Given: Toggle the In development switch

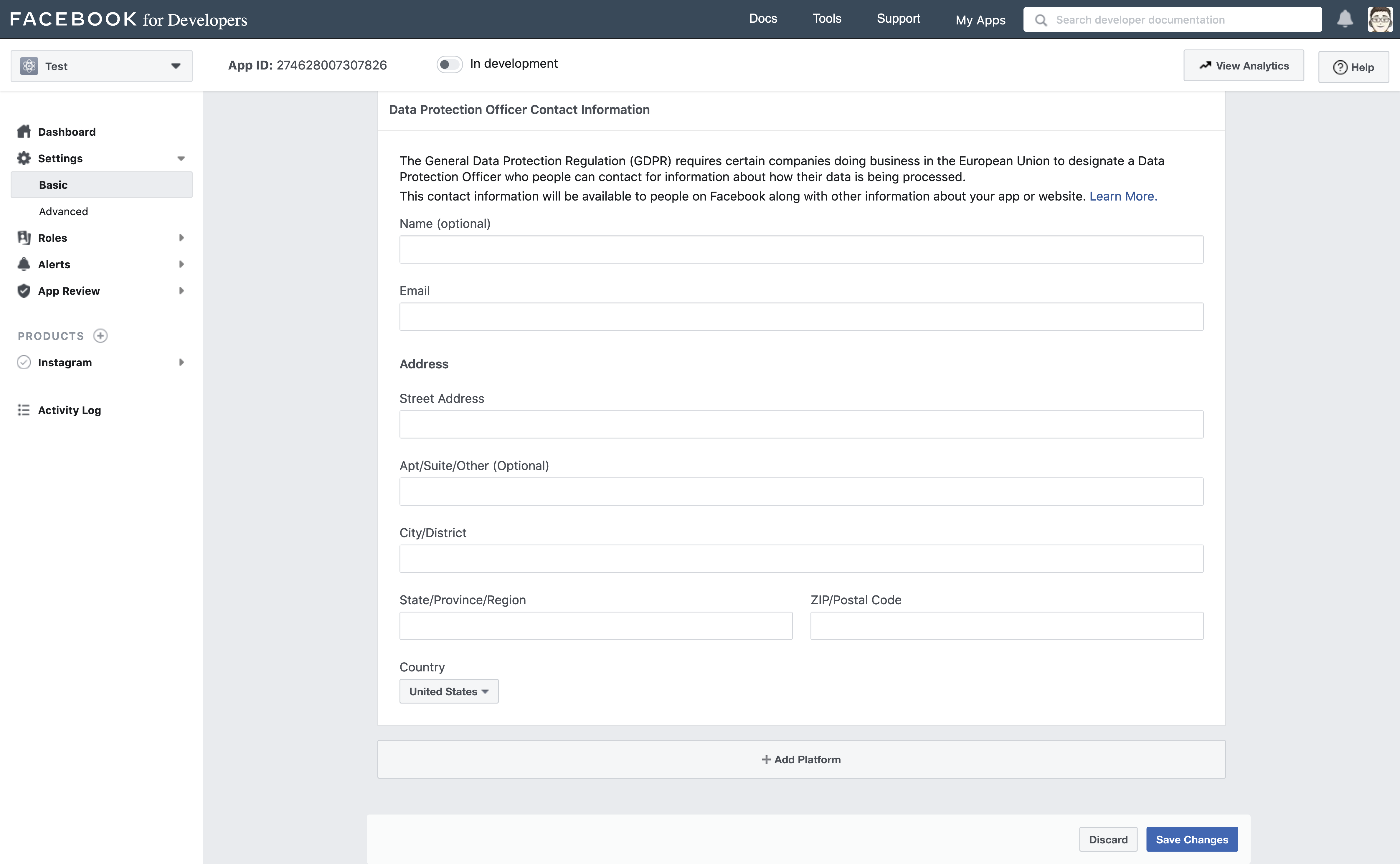Looking at the screenshot, I should point(449,64).
